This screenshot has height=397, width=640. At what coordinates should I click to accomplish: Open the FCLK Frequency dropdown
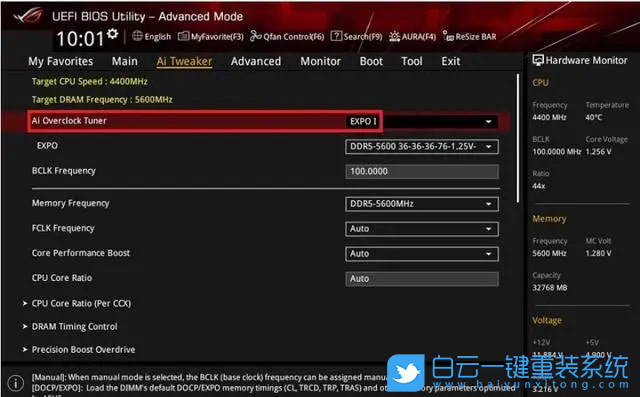pyautogui.click(x=422, y=229)
